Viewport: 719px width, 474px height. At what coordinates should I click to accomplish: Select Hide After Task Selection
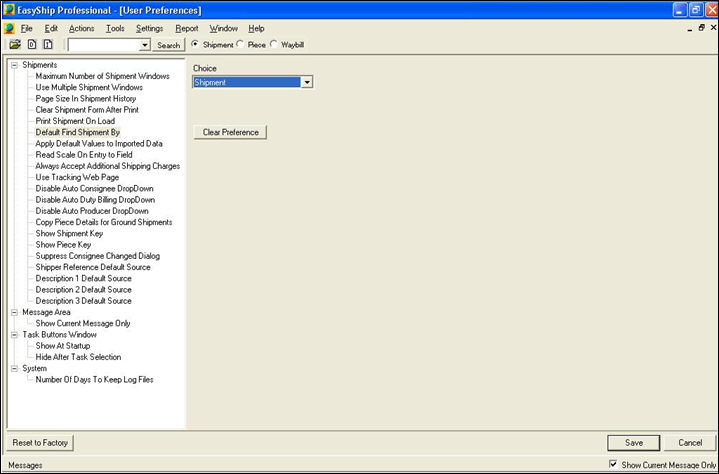(x=78, y=357)
